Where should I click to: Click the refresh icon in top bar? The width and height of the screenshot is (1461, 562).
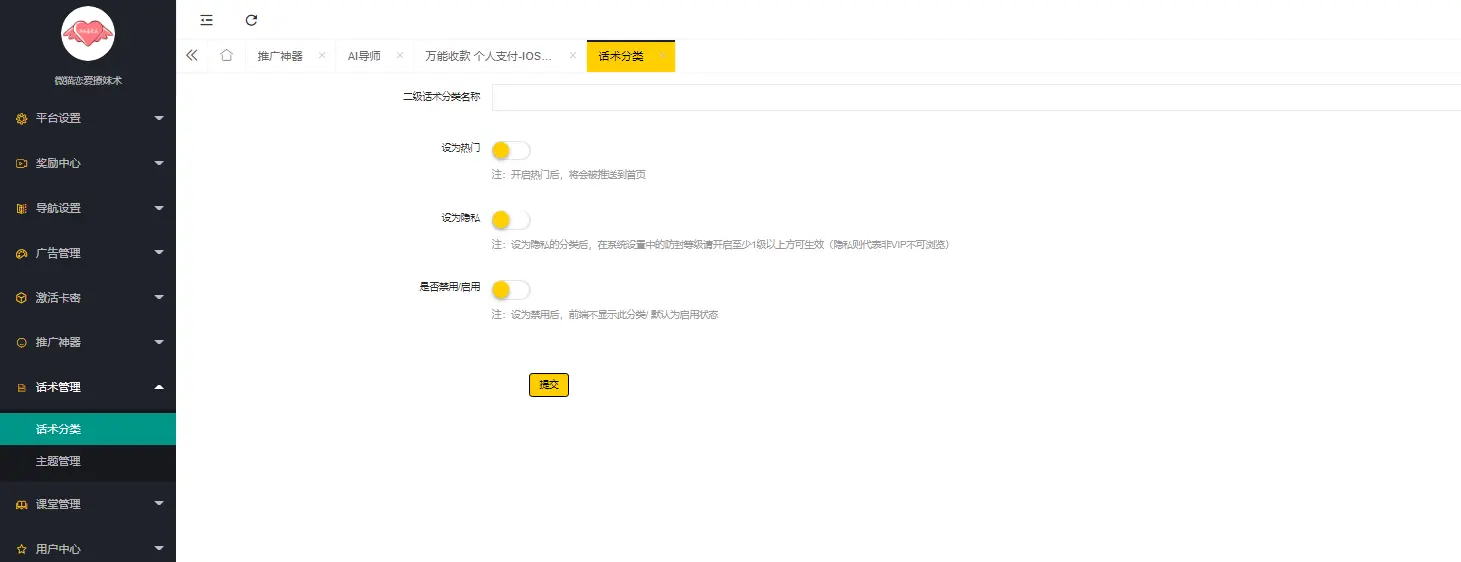251,20
